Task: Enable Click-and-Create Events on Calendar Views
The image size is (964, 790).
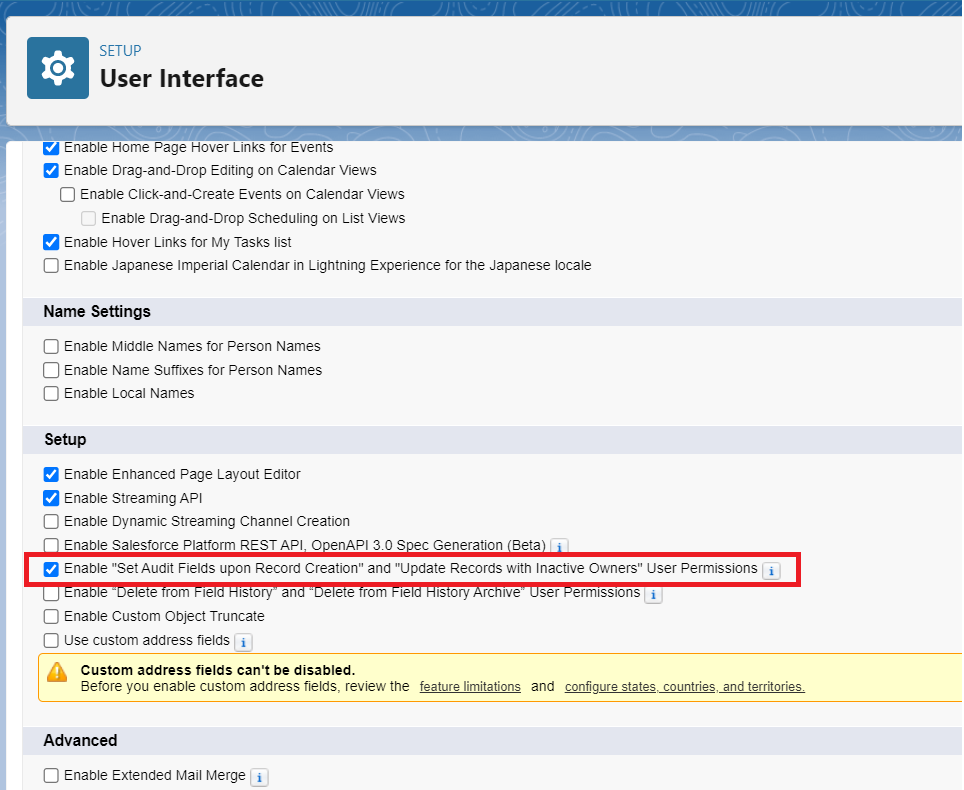Action: 67,194
